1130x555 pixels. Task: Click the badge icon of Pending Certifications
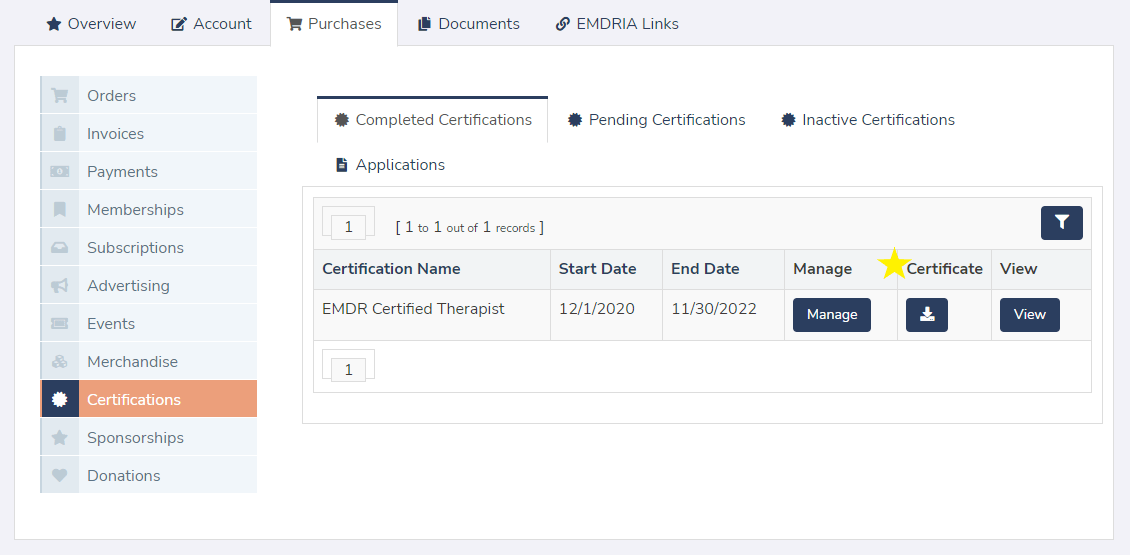(x=574, y=120)
